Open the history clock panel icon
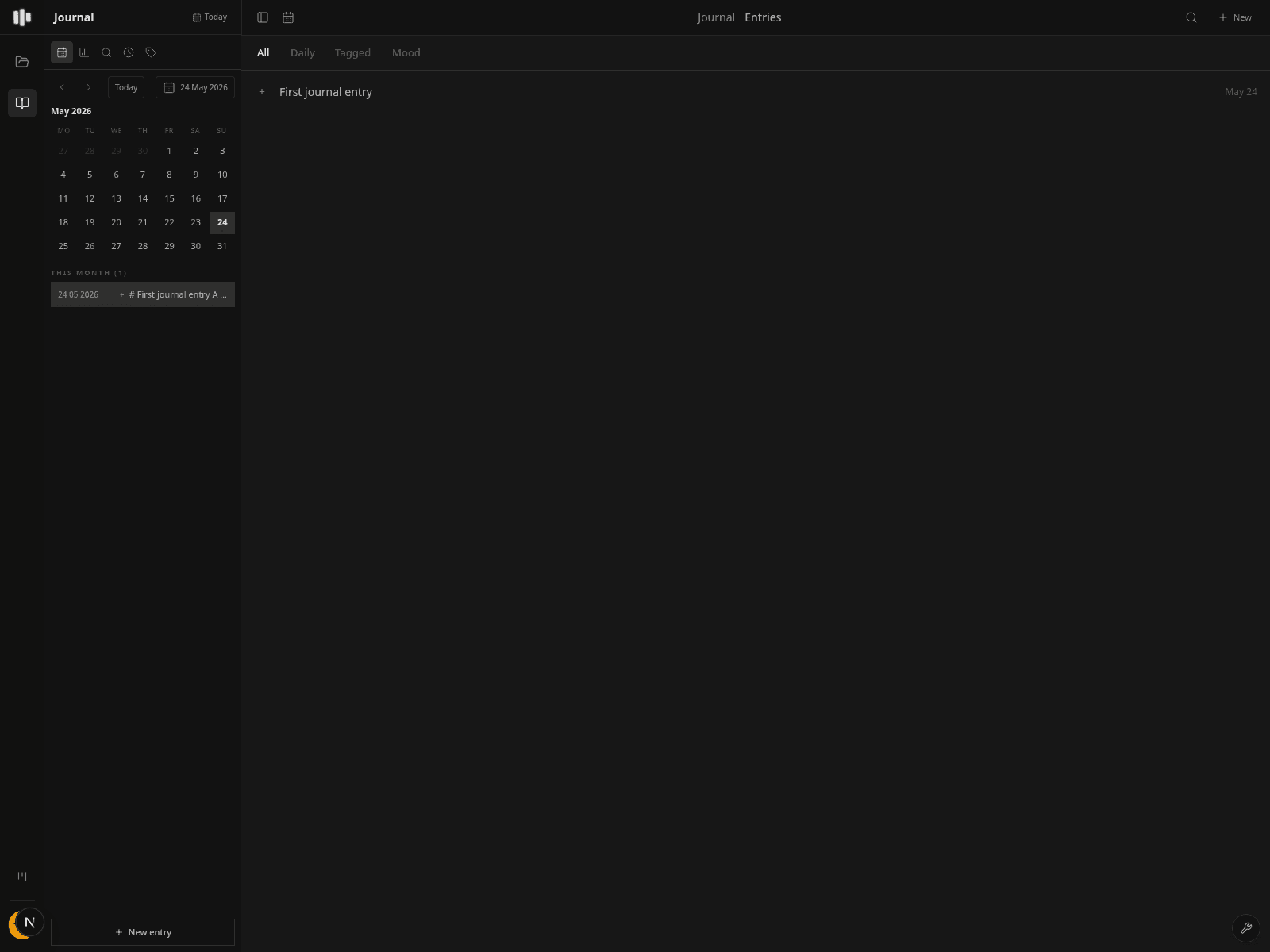 coord(129,52)
